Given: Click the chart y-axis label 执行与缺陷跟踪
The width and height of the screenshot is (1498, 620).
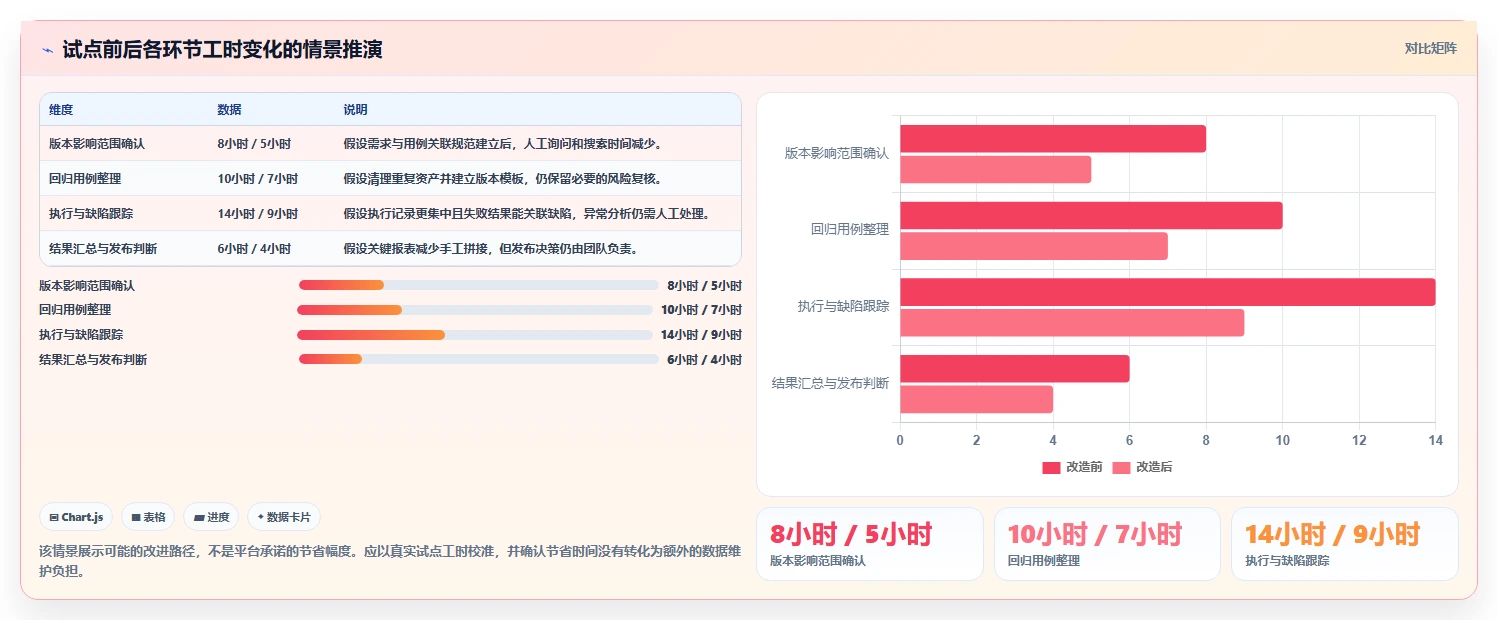Looking at the screenshot, I should pos(843,306).
